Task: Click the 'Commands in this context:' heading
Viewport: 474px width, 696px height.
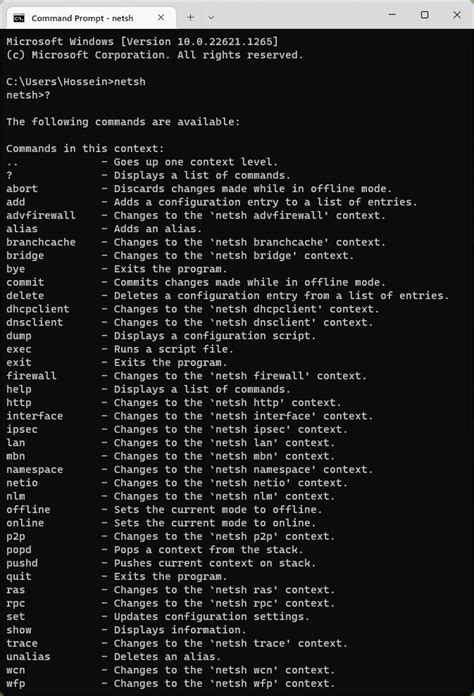Action: click(x=85, y=148)
